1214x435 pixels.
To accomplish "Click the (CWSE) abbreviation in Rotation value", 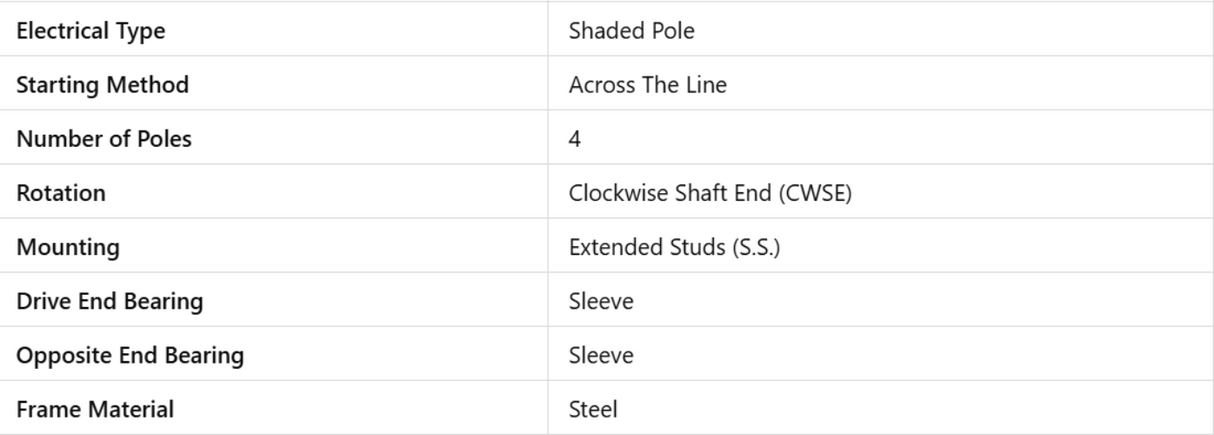I will [814, 193].
